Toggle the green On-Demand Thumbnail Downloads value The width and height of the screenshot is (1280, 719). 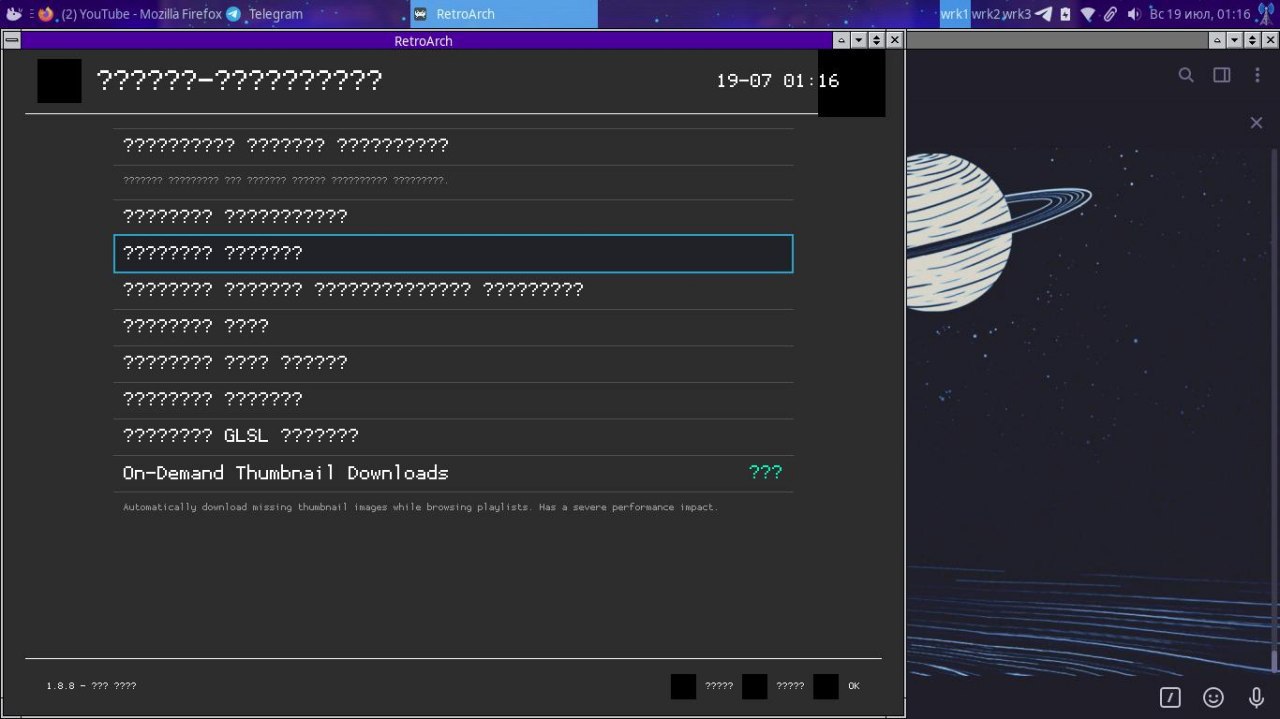pos(765,473)
